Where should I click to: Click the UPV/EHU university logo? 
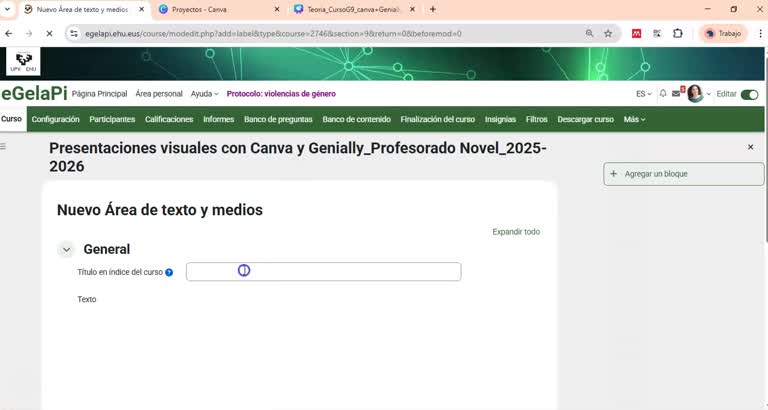click(23, 62)
